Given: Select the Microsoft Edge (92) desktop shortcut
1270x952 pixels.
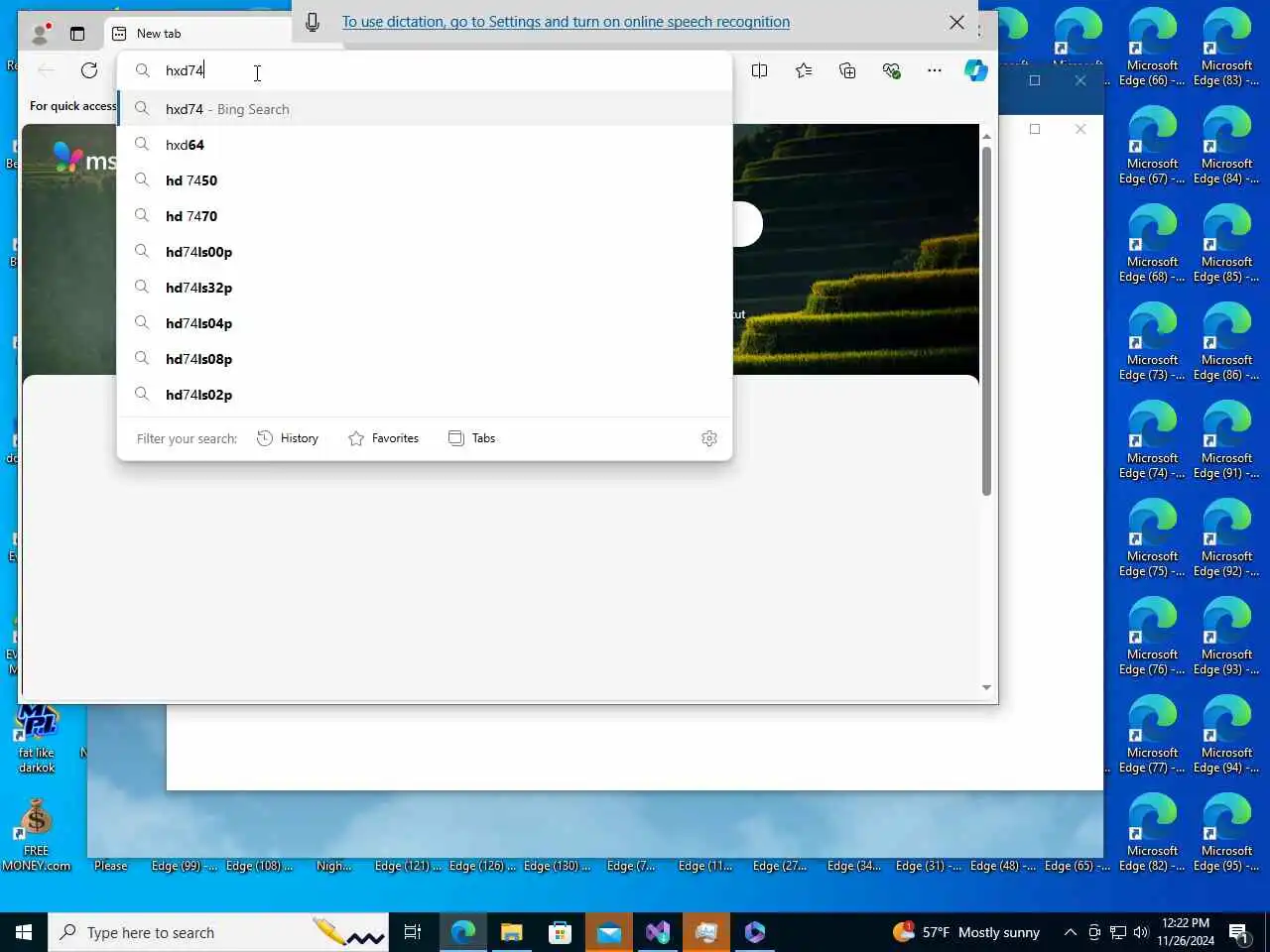Looking at the screenshot, I should point(1226,538).
